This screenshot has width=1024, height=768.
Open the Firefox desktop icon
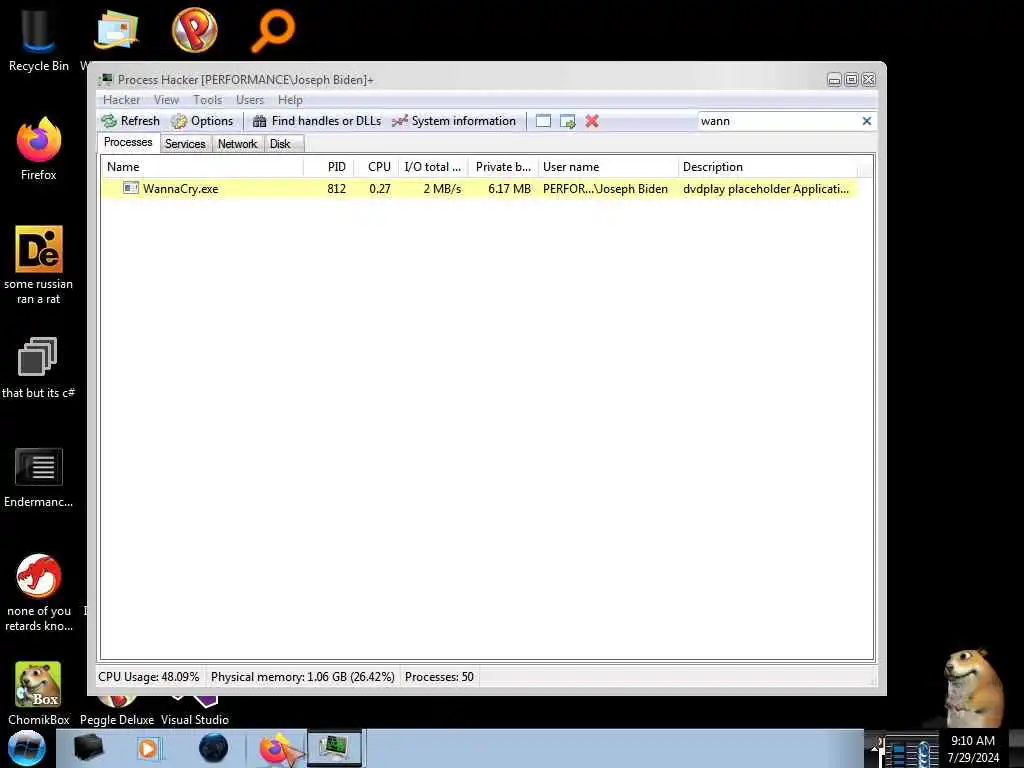click(39, 148)
